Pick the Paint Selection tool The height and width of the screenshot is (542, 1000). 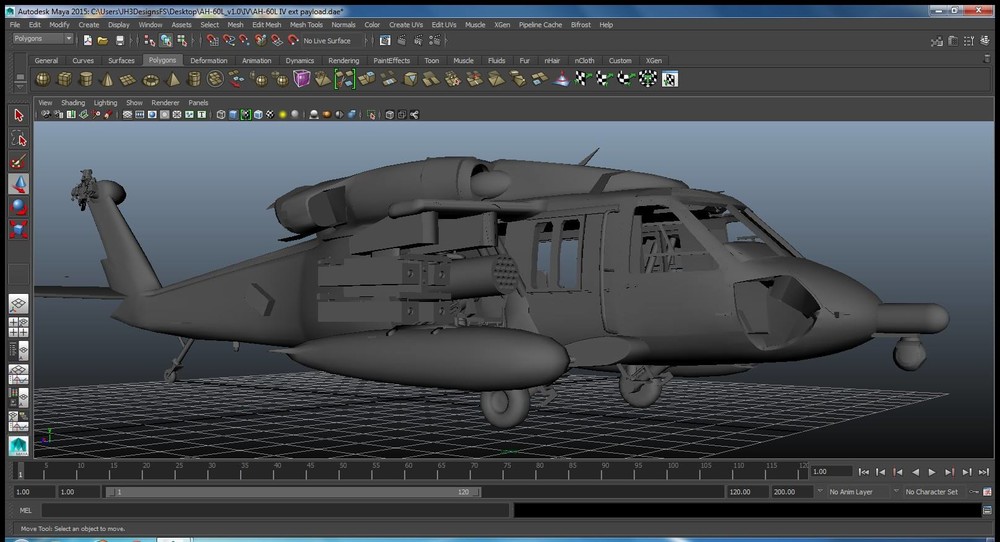point(18,162)
